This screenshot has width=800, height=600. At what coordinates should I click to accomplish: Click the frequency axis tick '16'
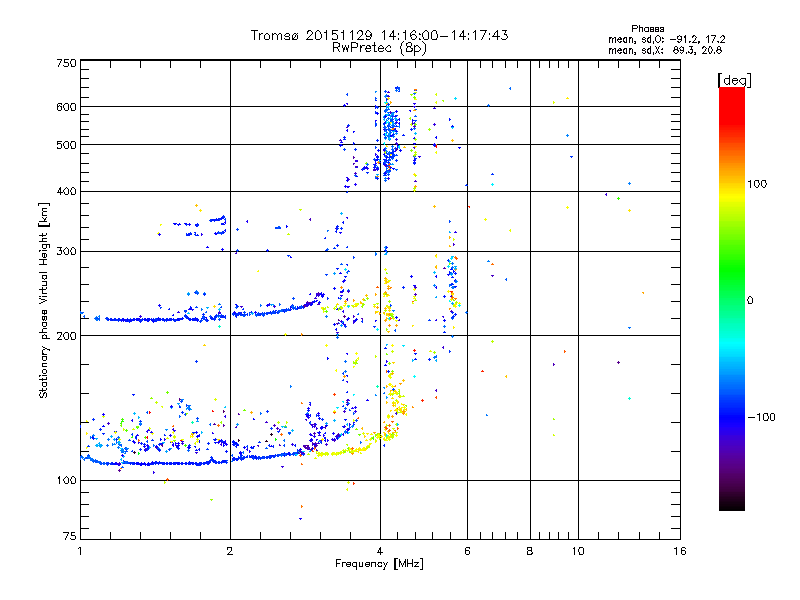(x=680, y=551)
